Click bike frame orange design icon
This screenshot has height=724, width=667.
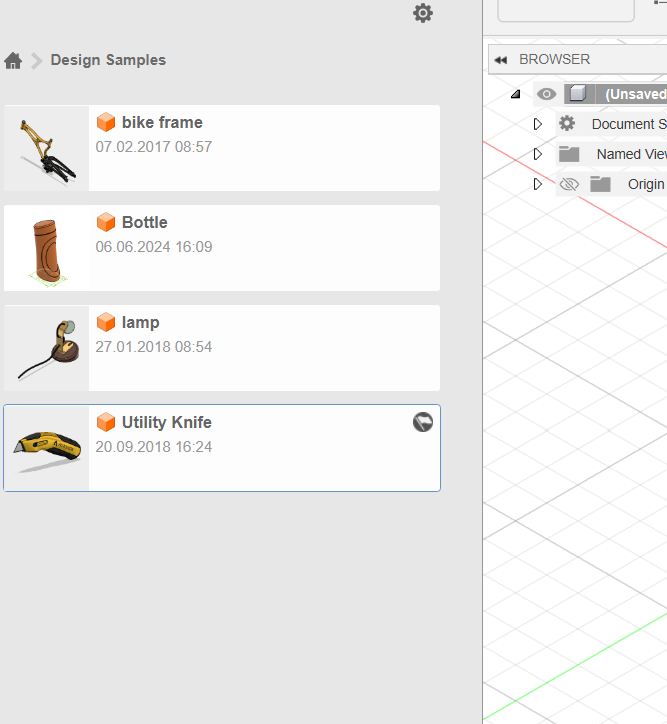106,122
